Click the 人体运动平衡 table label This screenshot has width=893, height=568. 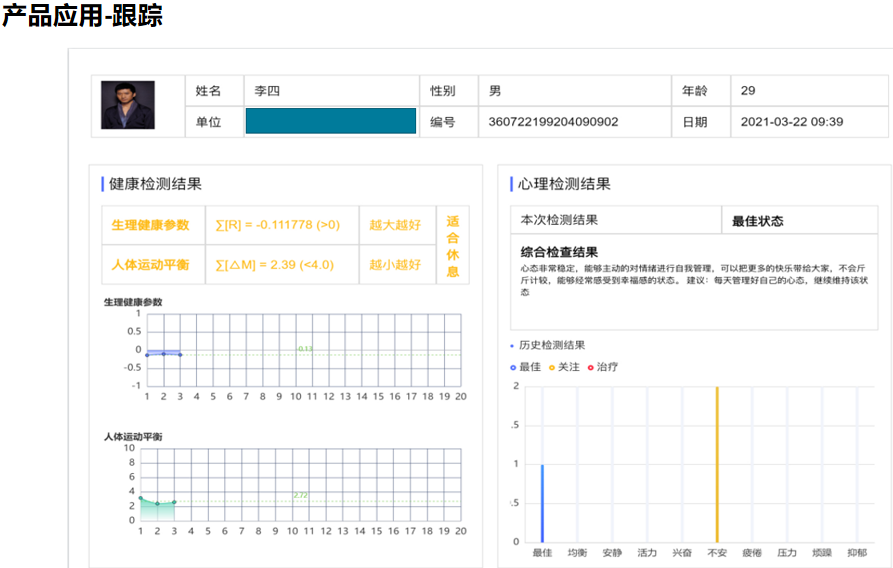(150, 265)
